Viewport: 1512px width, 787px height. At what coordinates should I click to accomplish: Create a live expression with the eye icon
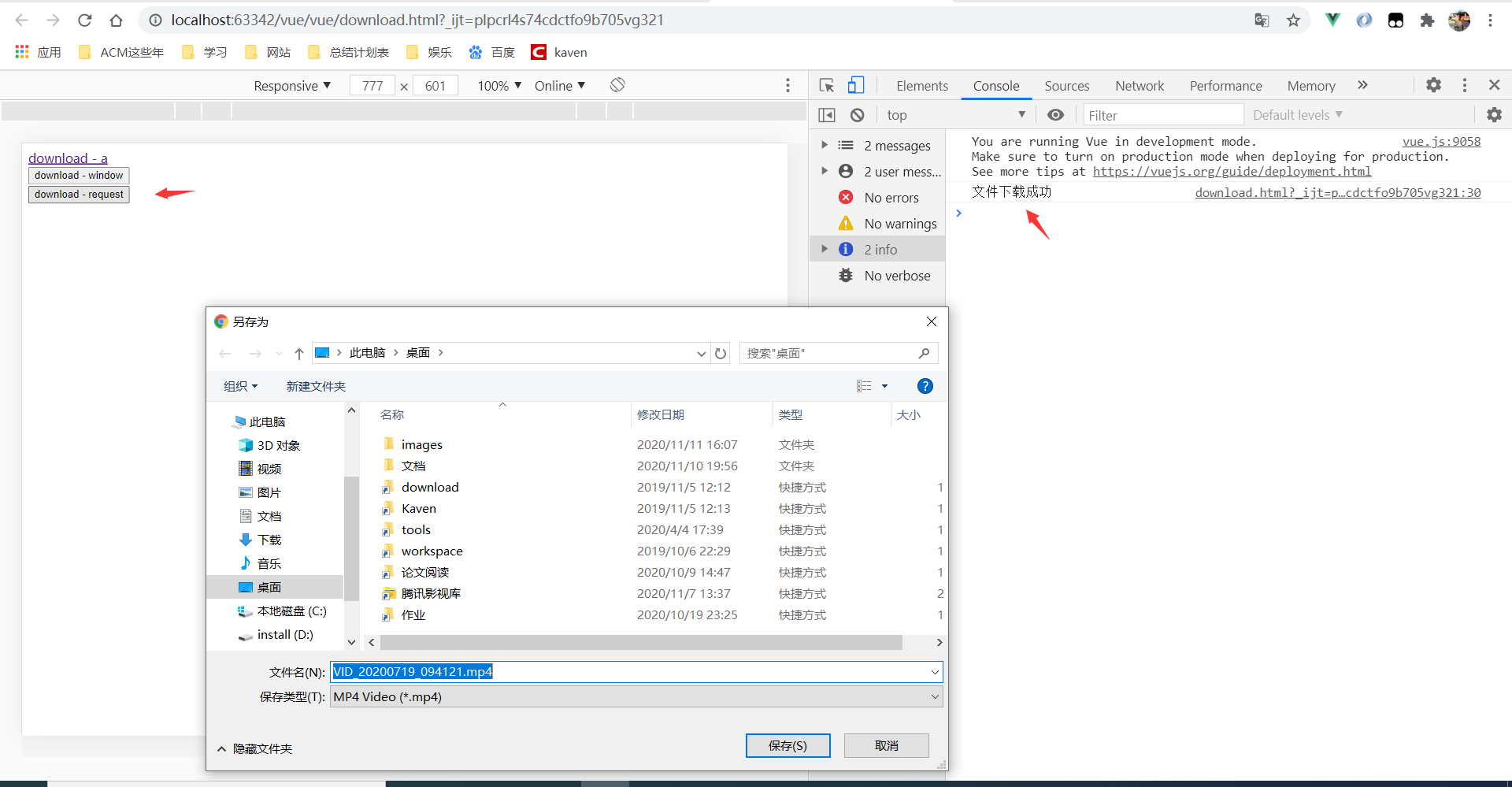tap(1055, 114)
